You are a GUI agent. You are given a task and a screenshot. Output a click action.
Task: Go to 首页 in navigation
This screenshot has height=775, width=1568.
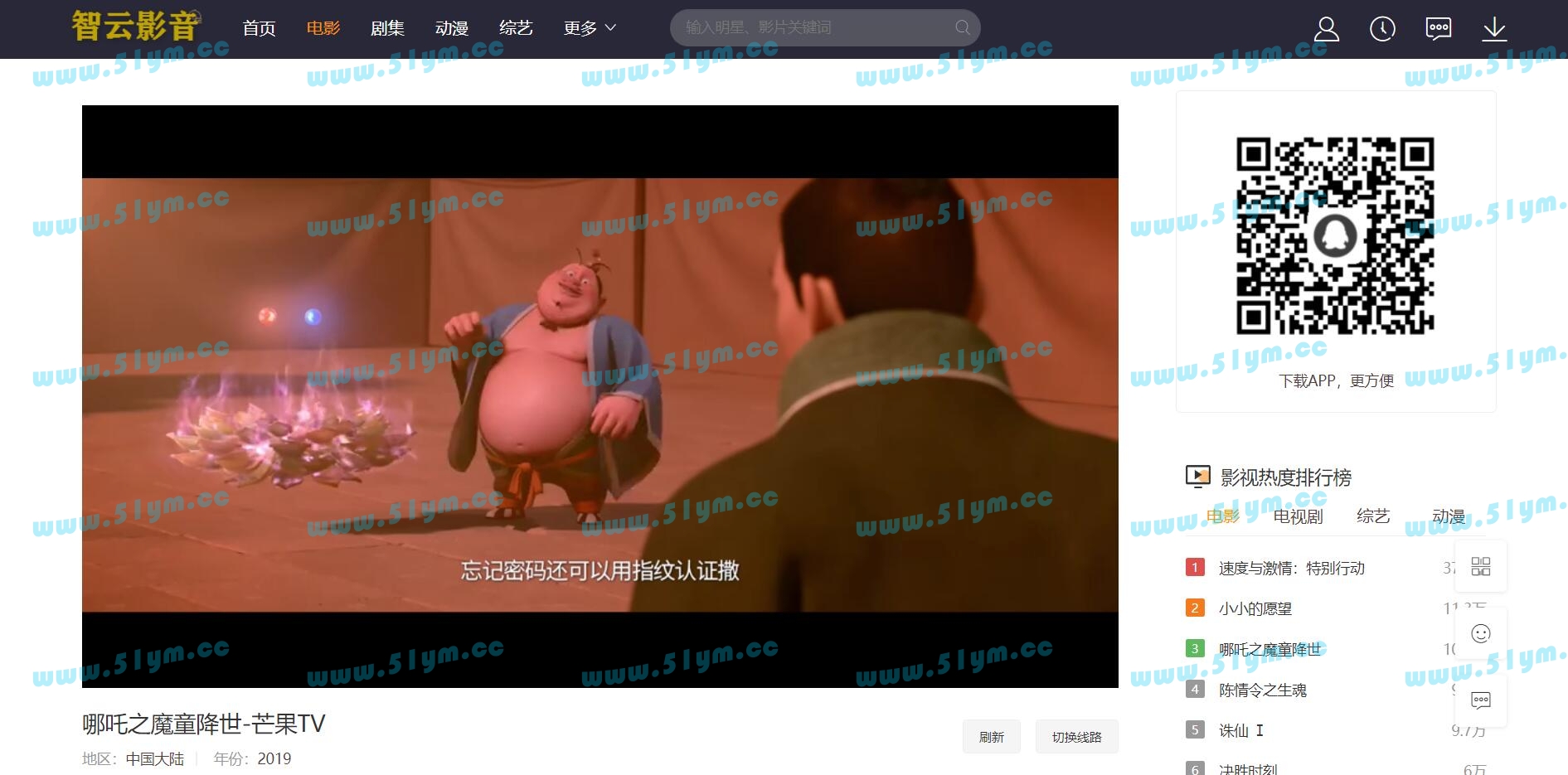(259, 28)
